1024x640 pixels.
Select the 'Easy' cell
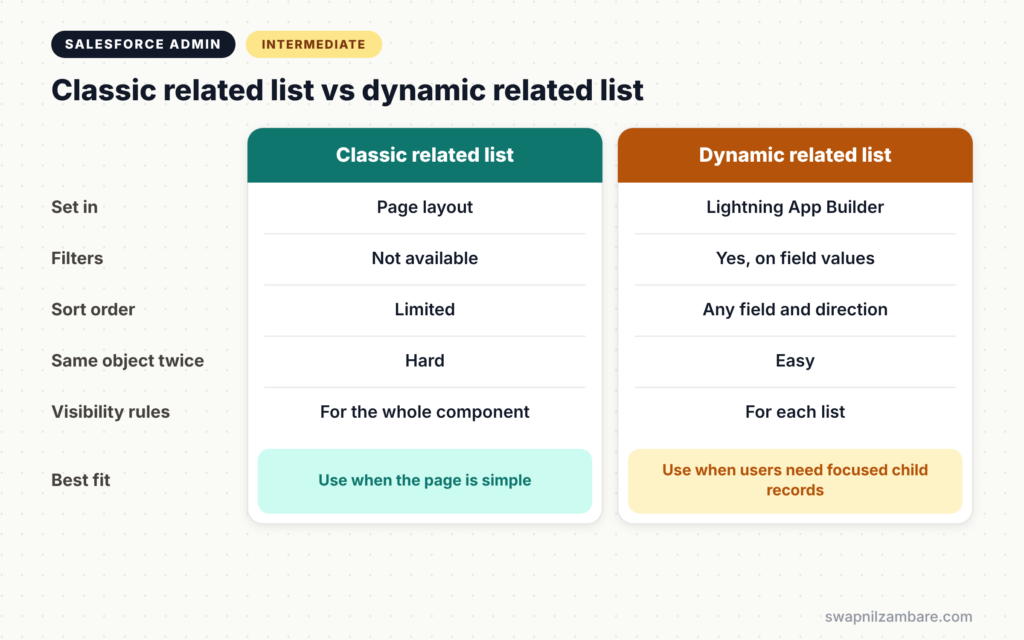click(x=795, y=361)
